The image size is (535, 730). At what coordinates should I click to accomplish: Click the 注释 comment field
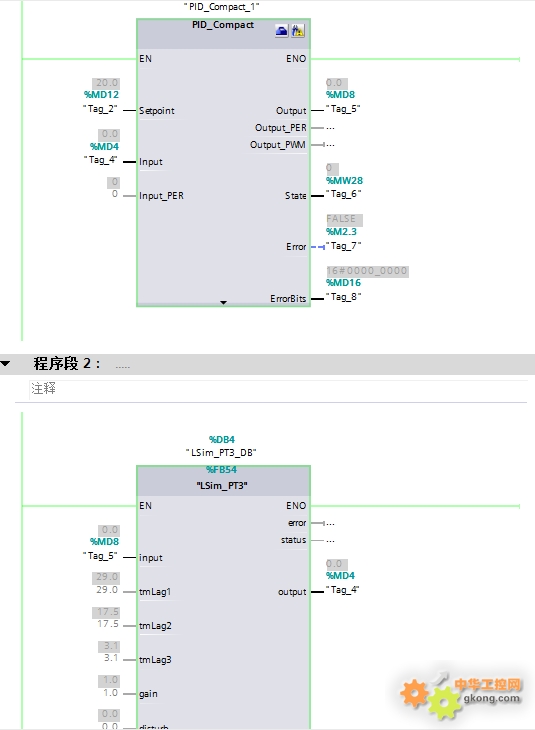pos(278,388)
